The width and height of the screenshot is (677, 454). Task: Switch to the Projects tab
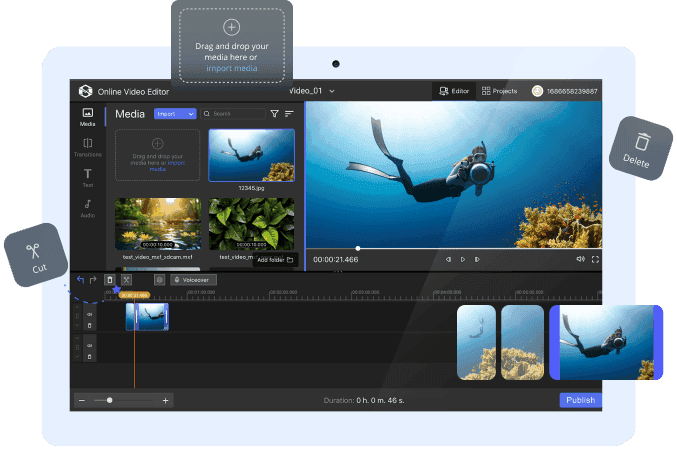point(499,91)
